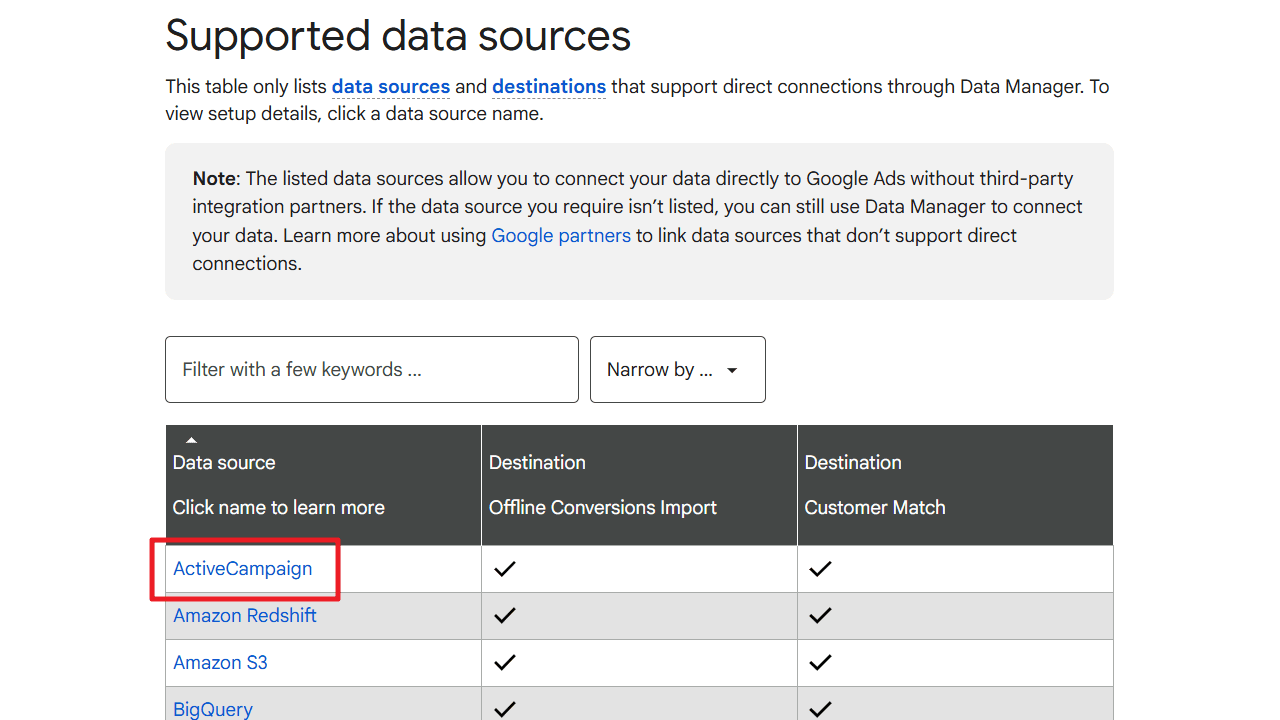Screen dimensions: 1280x720
Task: Open the Amazon S3 link
Action: tap(220, 663)
